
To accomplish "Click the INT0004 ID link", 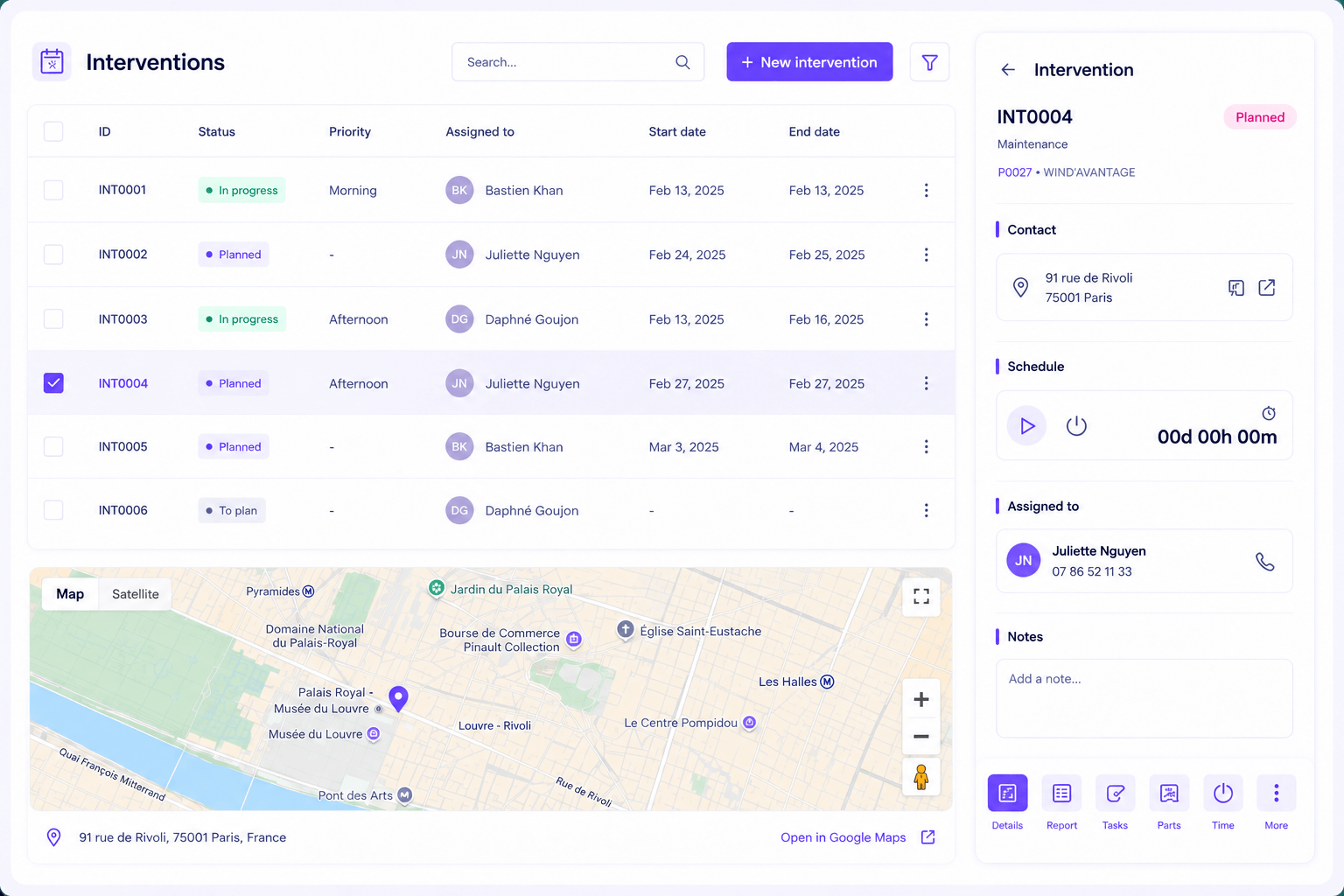I will coord(123,383).
